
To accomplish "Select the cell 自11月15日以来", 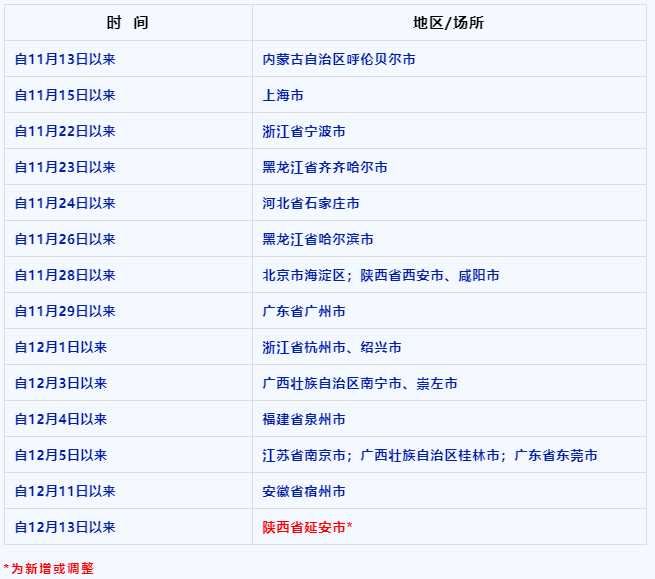I will coord(128,95).
